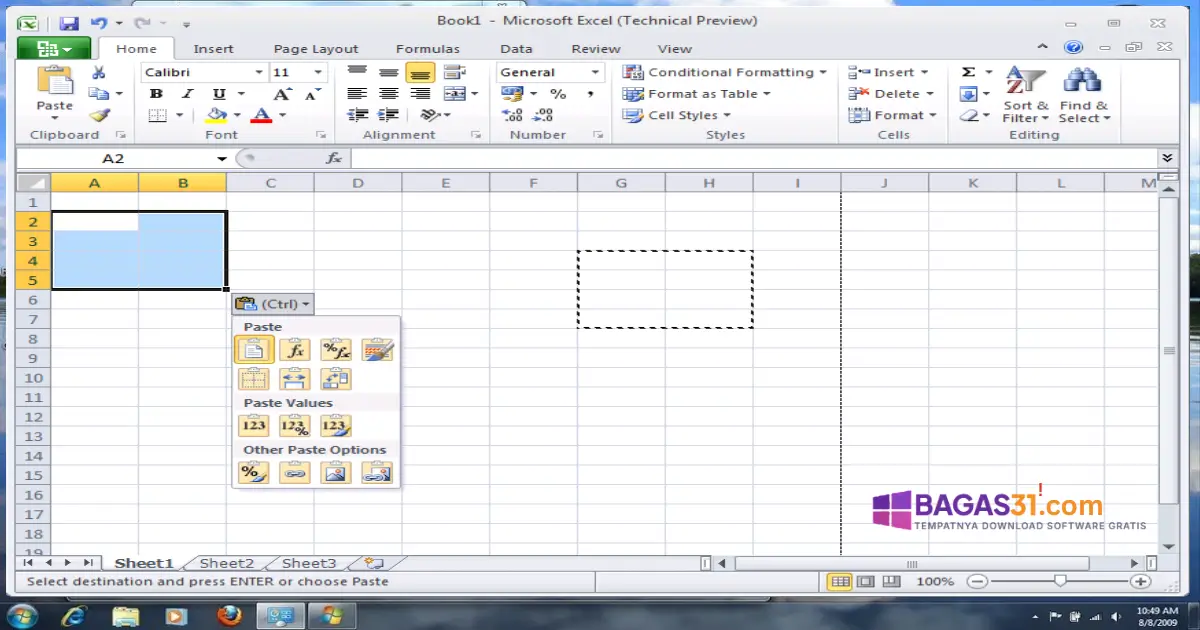The image size is (1200, 630).
Task: Pick Paste Values (123) option
Action: pyautogui.click(x=254, y=426)
